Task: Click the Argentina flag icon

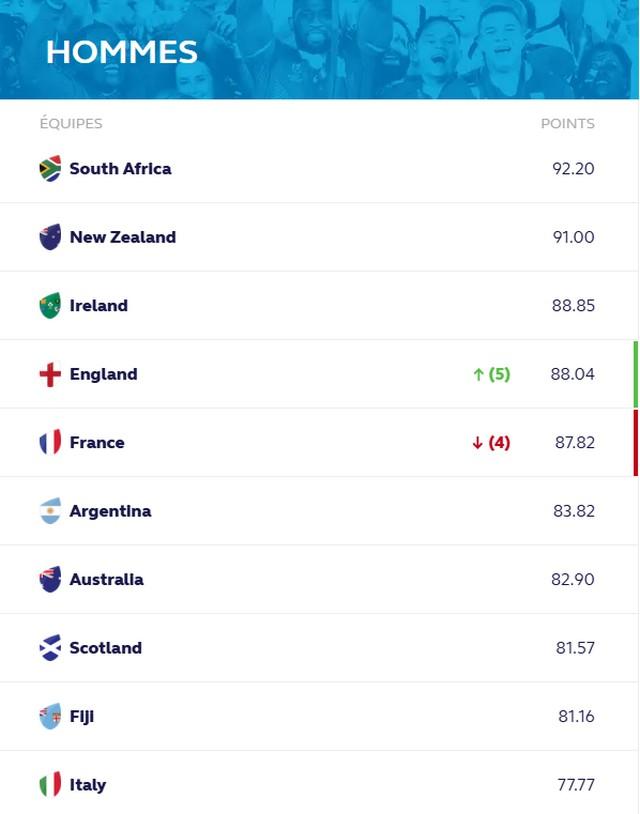Action: pos(50,511)
